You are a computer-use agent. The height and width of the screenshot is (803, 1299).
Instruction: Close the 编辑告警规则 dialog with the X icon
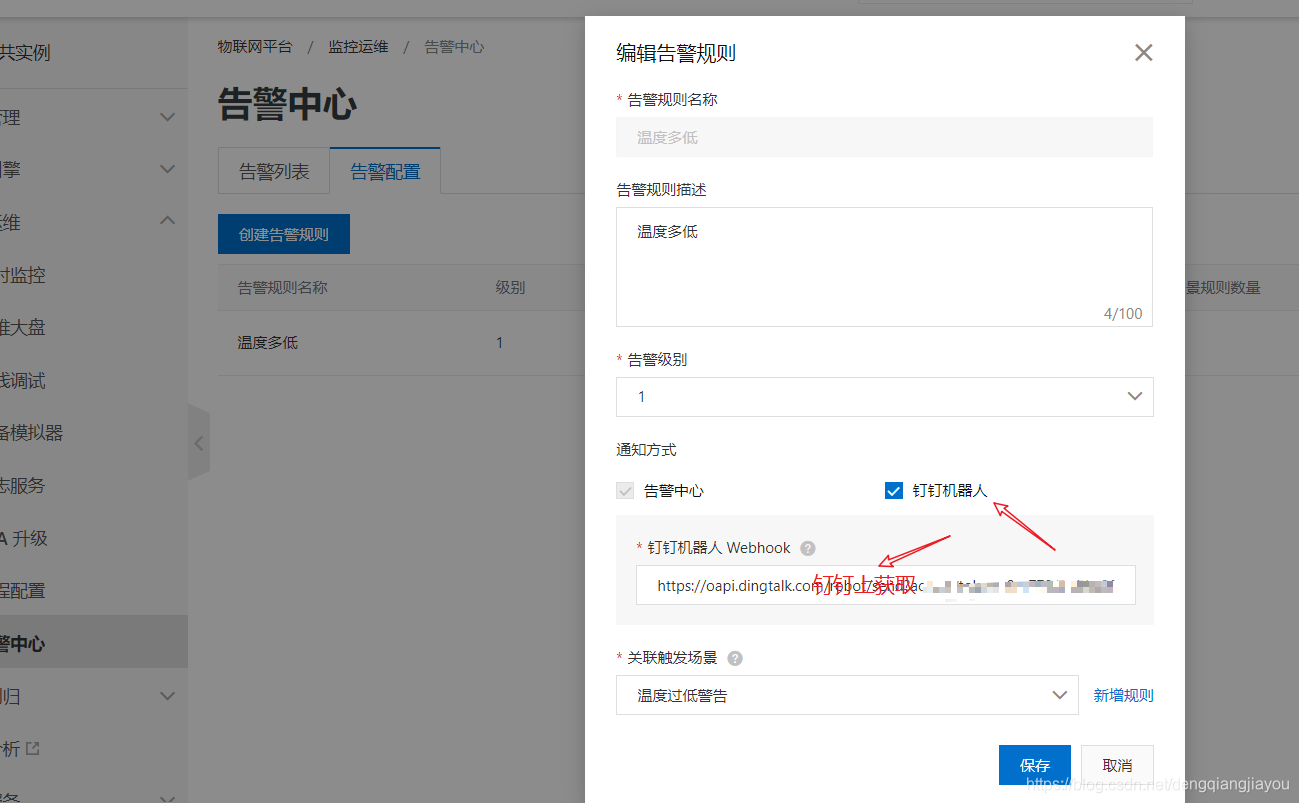1143,52
